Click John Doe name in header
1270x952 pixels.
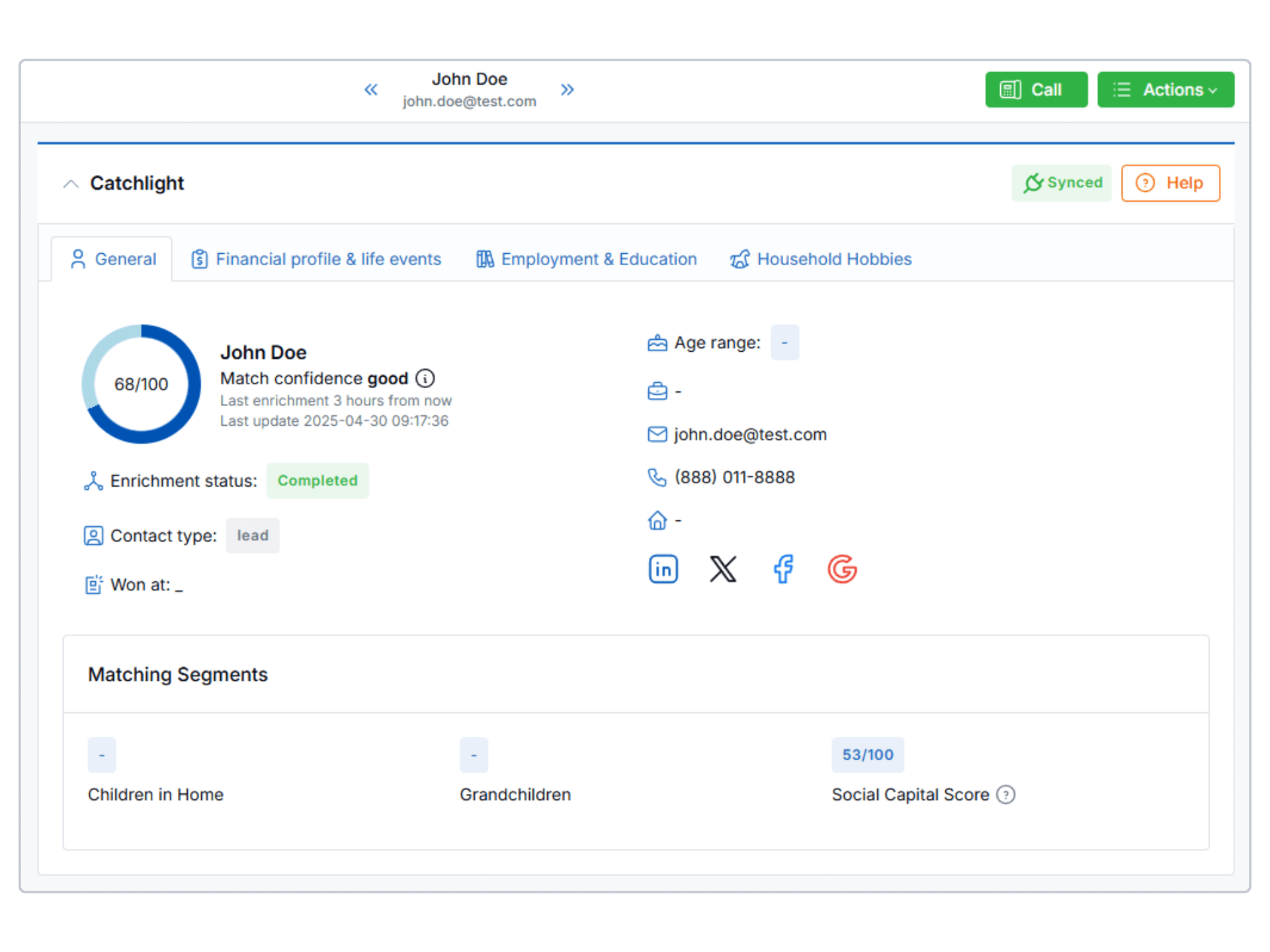pos(470,79)
